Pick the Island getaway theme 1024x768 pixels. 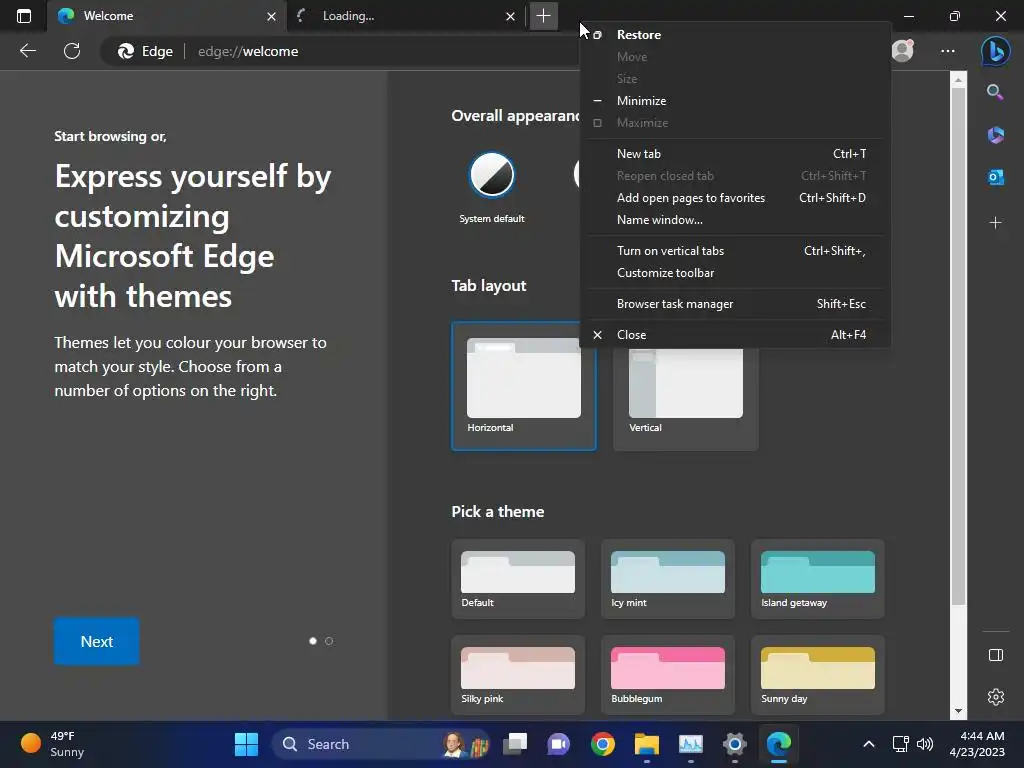(x=818, y=579)
